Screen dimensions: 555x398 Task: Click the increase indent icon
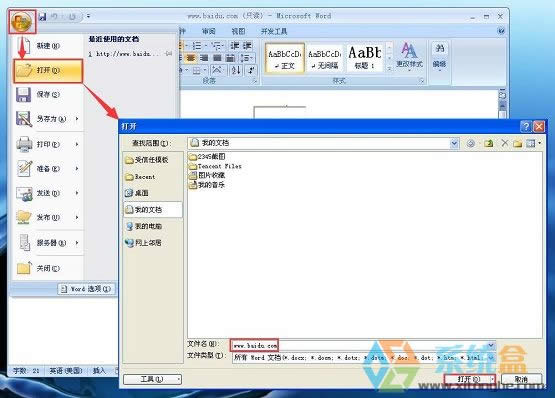click(247, 46)
